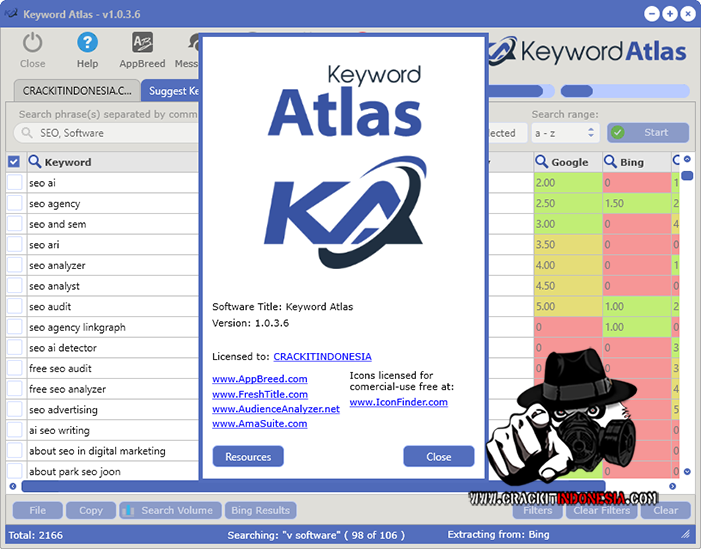The width and height of the screenshot is (701, 549).
Task: Open the Search range 'a - z' dropdown
Action: click(564, 132)
